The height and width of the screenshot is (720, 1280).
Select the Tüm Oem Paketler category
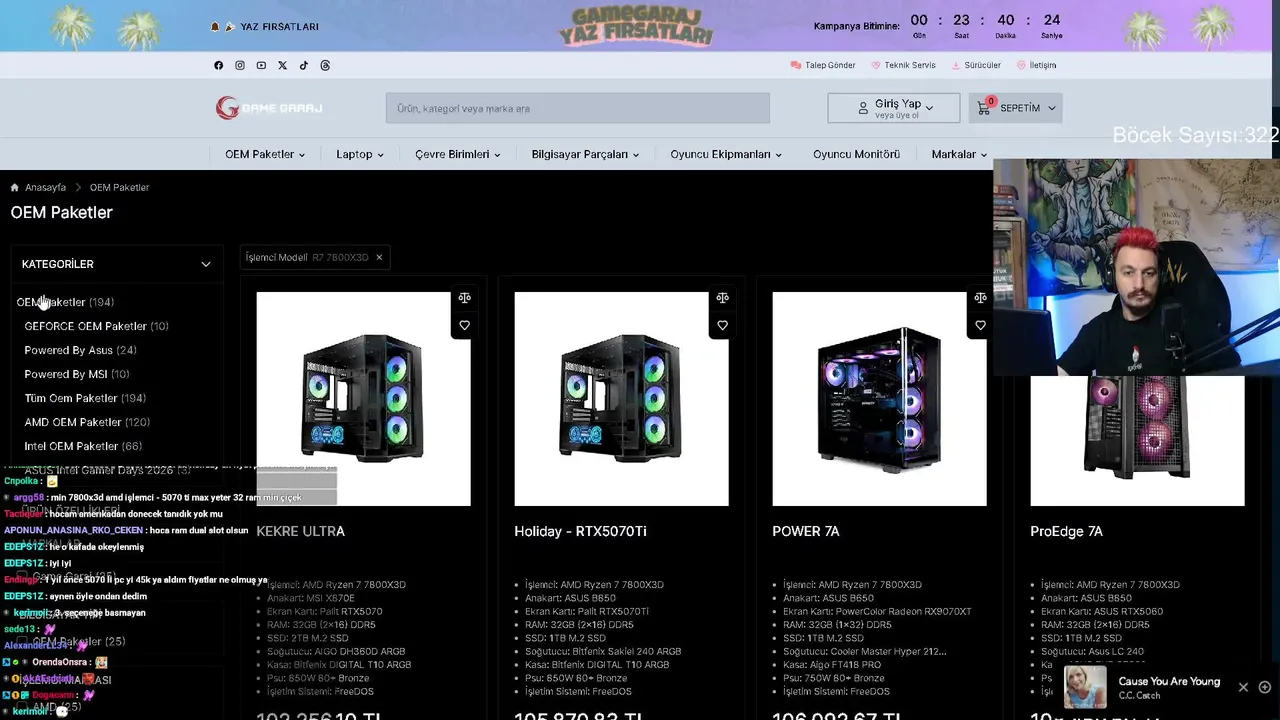click(x=85, y=398)
